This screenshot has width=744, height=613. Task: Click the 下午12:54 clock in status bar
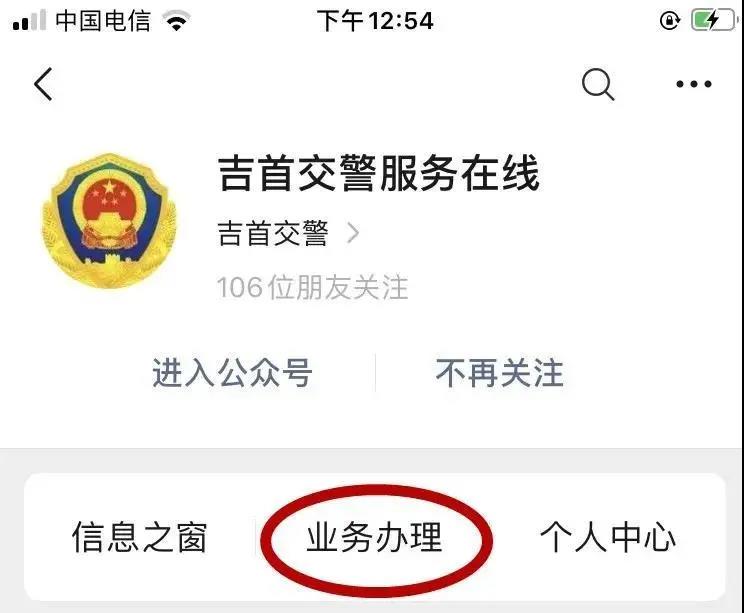click(x=375, y=21)
